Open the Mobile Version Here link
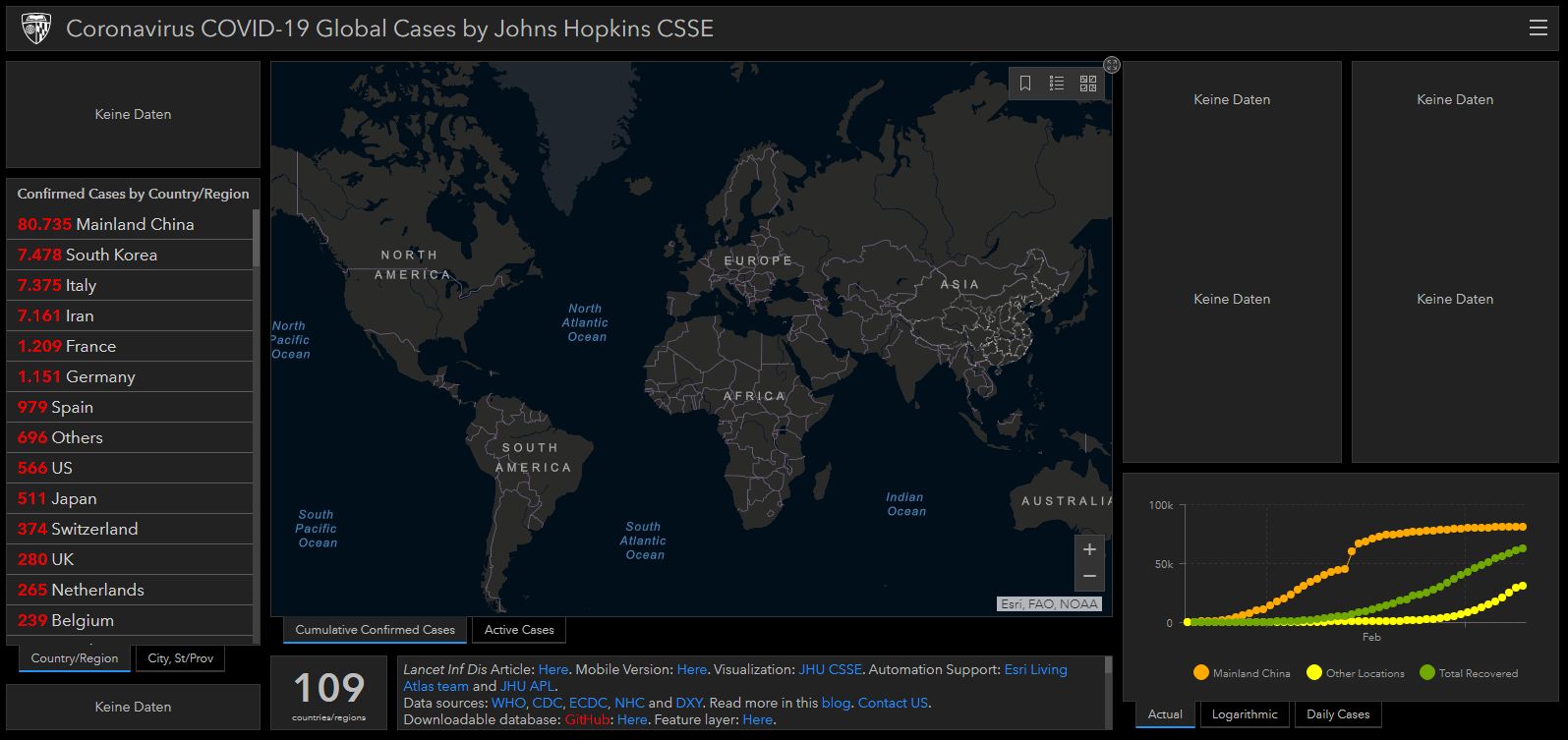The width and height of the screenshot is (1568, 740). coord(692,669)
